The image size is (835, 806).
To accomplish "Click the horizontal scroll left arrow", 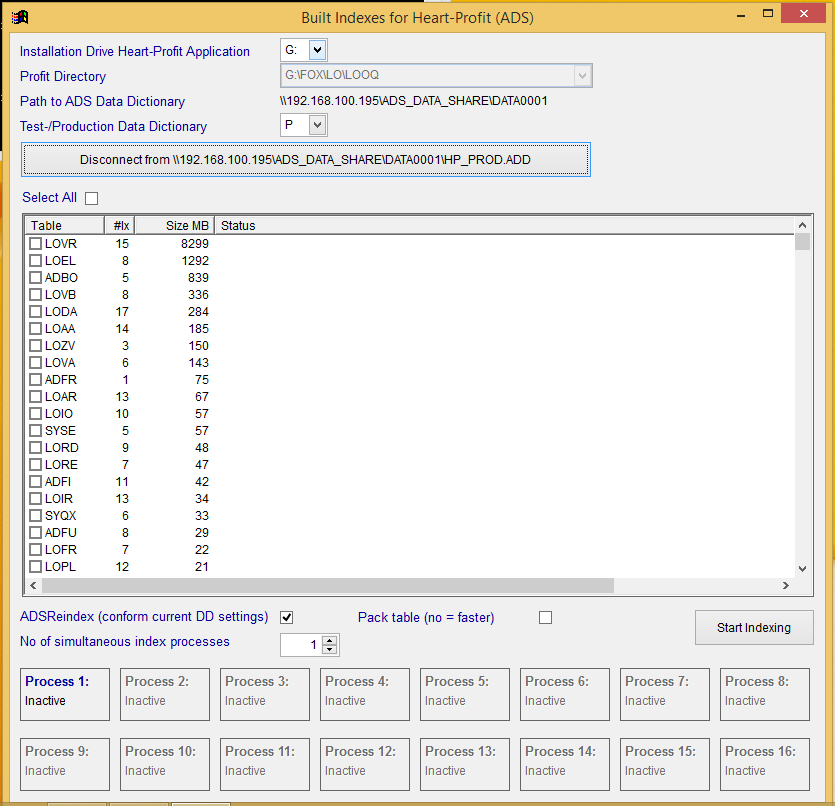I will 34,586.
